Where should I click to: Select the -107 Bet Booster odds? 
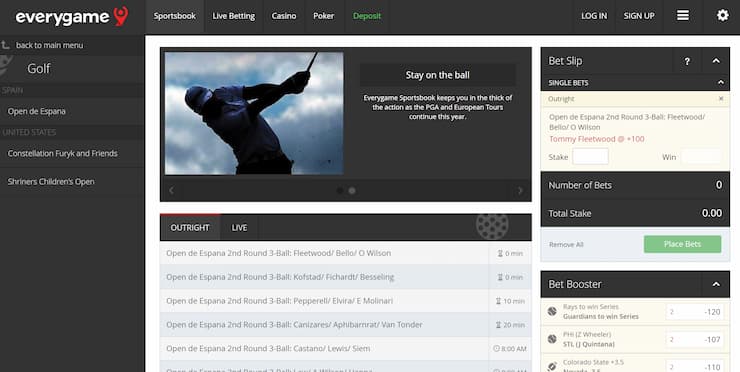695,339
